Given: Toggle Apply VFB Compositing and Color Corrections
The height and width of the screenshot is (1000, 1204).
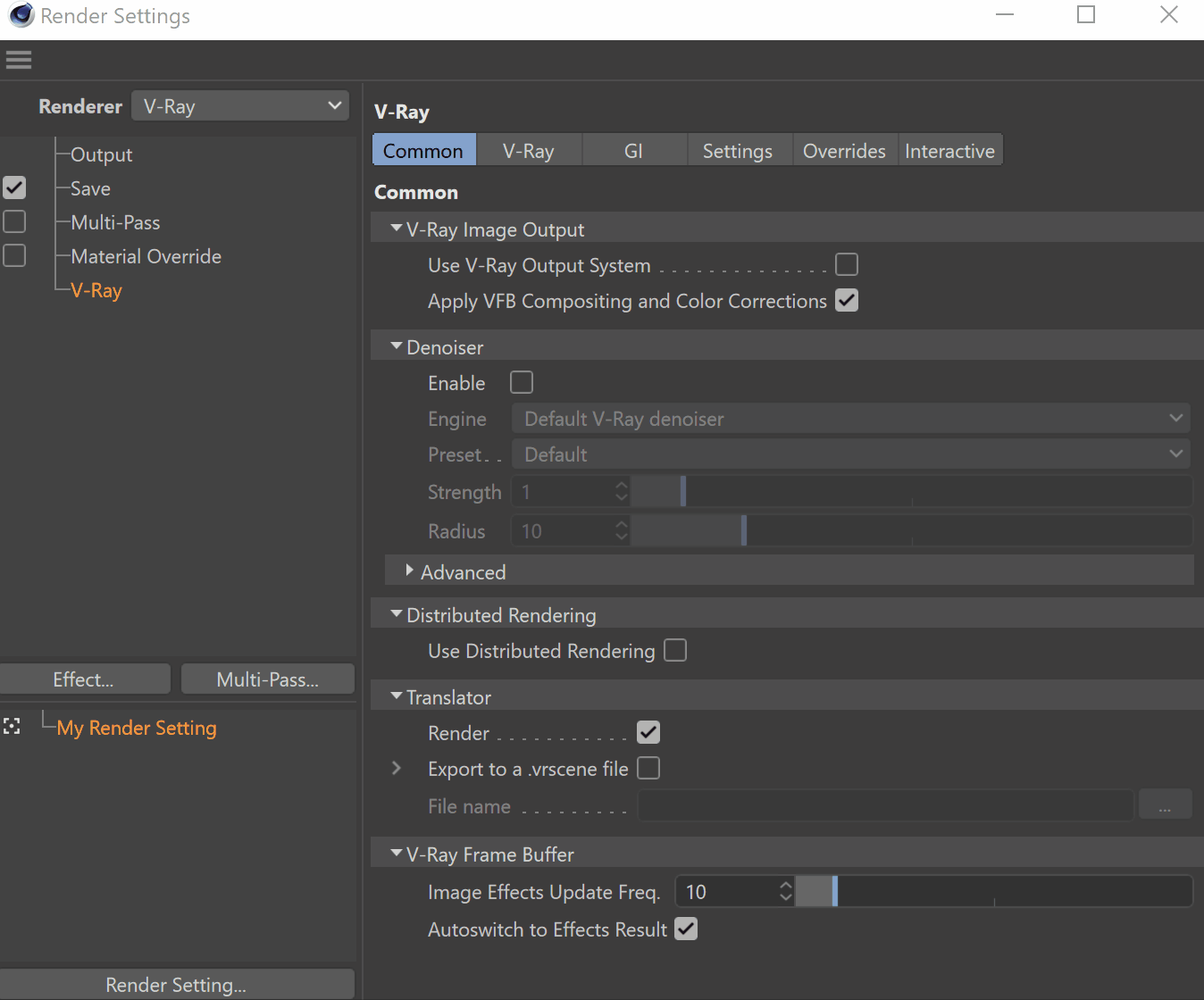Looking at the screenshot, I should pyautogui.click(x=847, y=300).
